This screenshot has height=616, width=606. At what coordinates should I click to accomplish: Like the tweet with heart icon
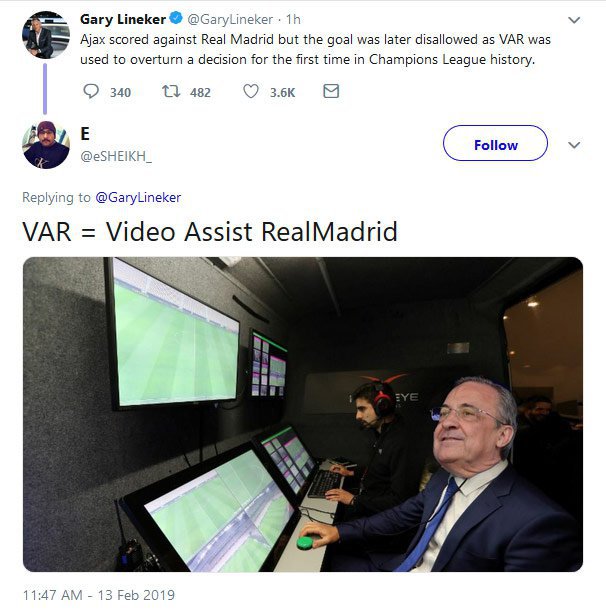click(x=251, y=92)
